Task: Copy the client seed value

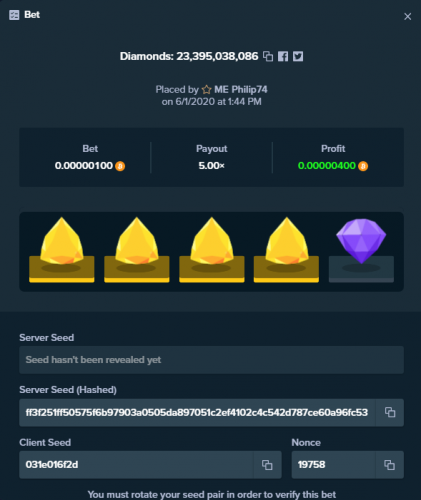Action: [267, 465]
